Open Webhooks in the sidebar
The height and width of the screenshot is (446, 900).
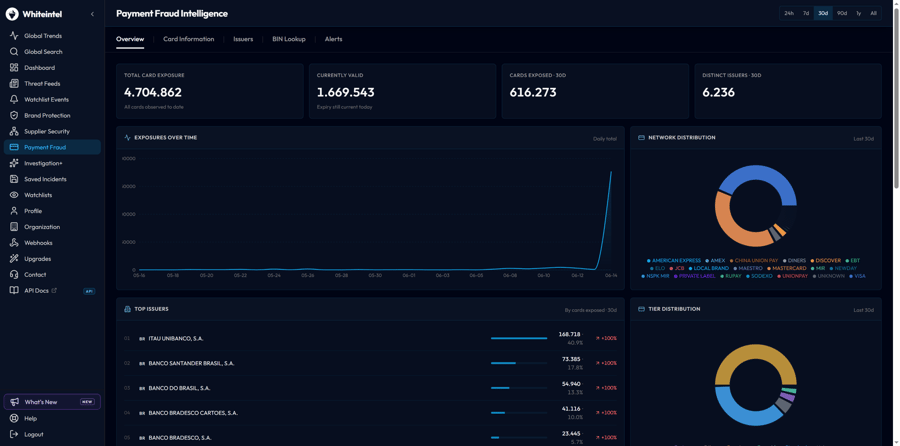click(52, 243)
